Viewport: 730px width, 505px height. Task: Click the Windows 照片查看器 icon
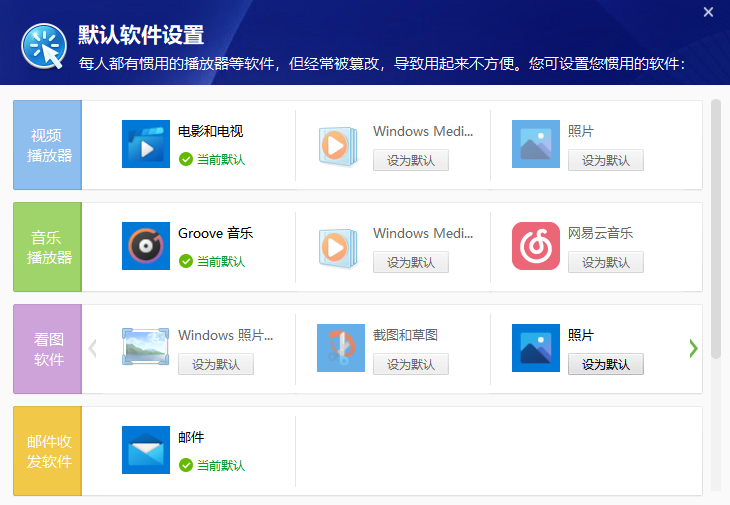tap(146, 349)
